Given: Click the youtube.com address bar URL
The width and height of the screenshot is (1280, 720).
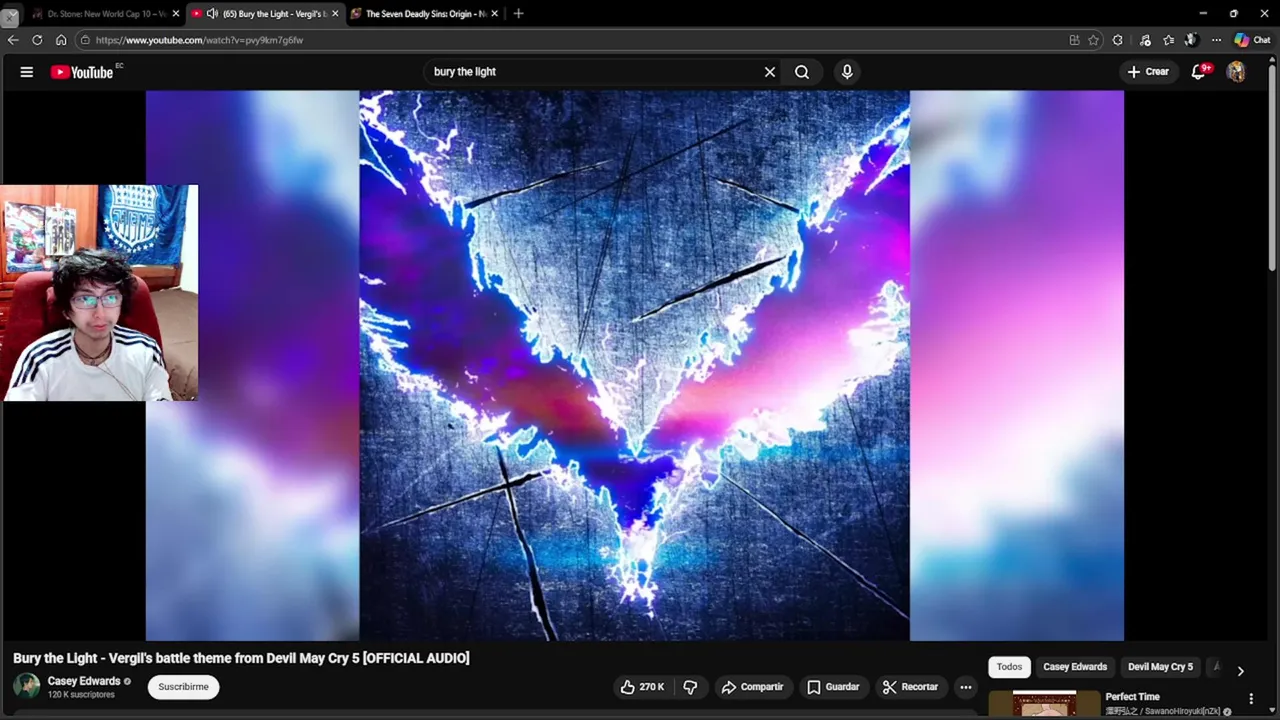Looking at the screenshot, I should [x=199, y=40].
